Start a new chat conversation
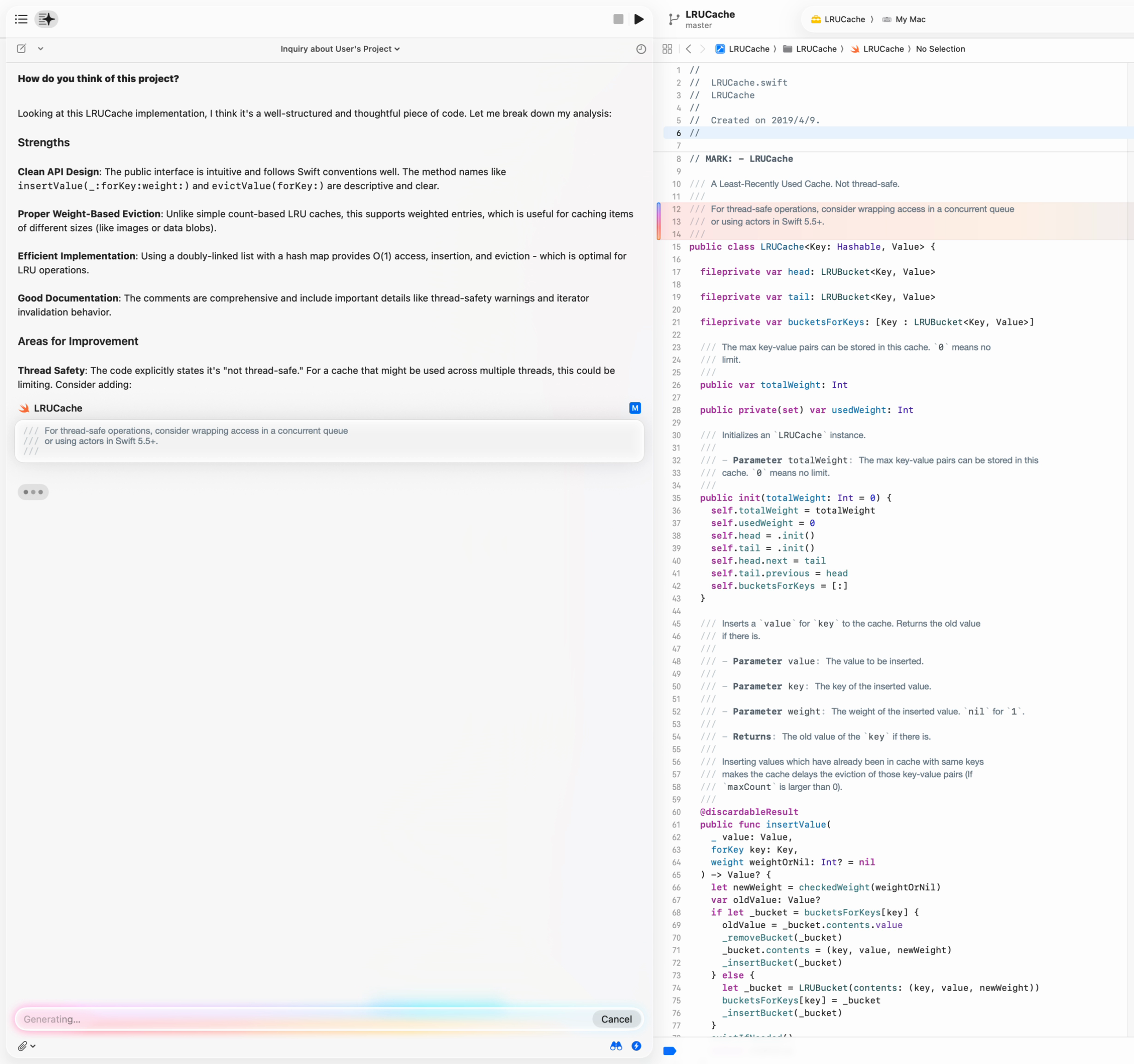This screenshot has width=1134, height=1064. pyautogui.click(x=22, y=48)
